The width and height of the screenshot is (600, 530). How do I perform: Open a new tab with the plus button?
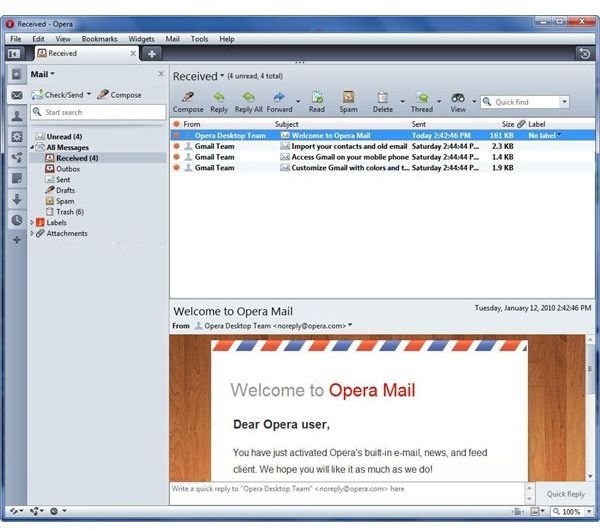(x=152, y=54)
